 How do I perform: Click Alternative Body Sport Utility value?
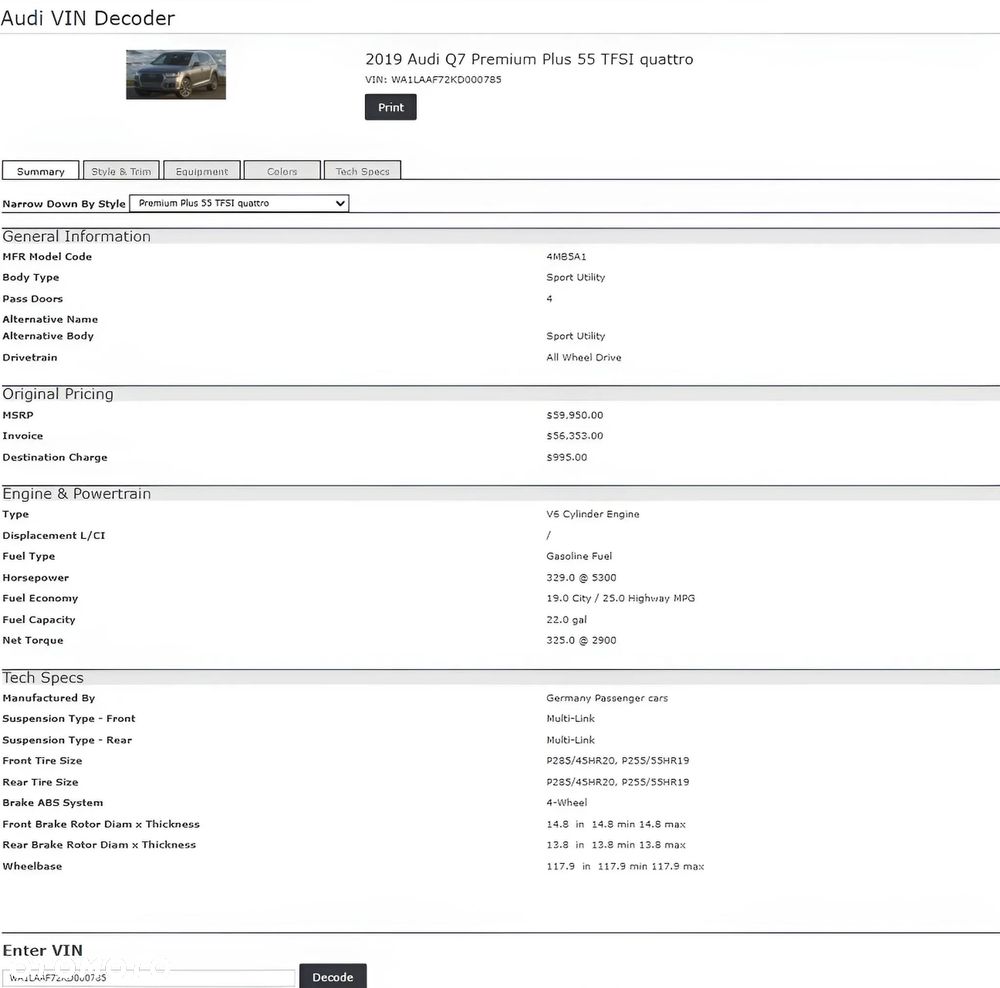click(x=575, y=336)
